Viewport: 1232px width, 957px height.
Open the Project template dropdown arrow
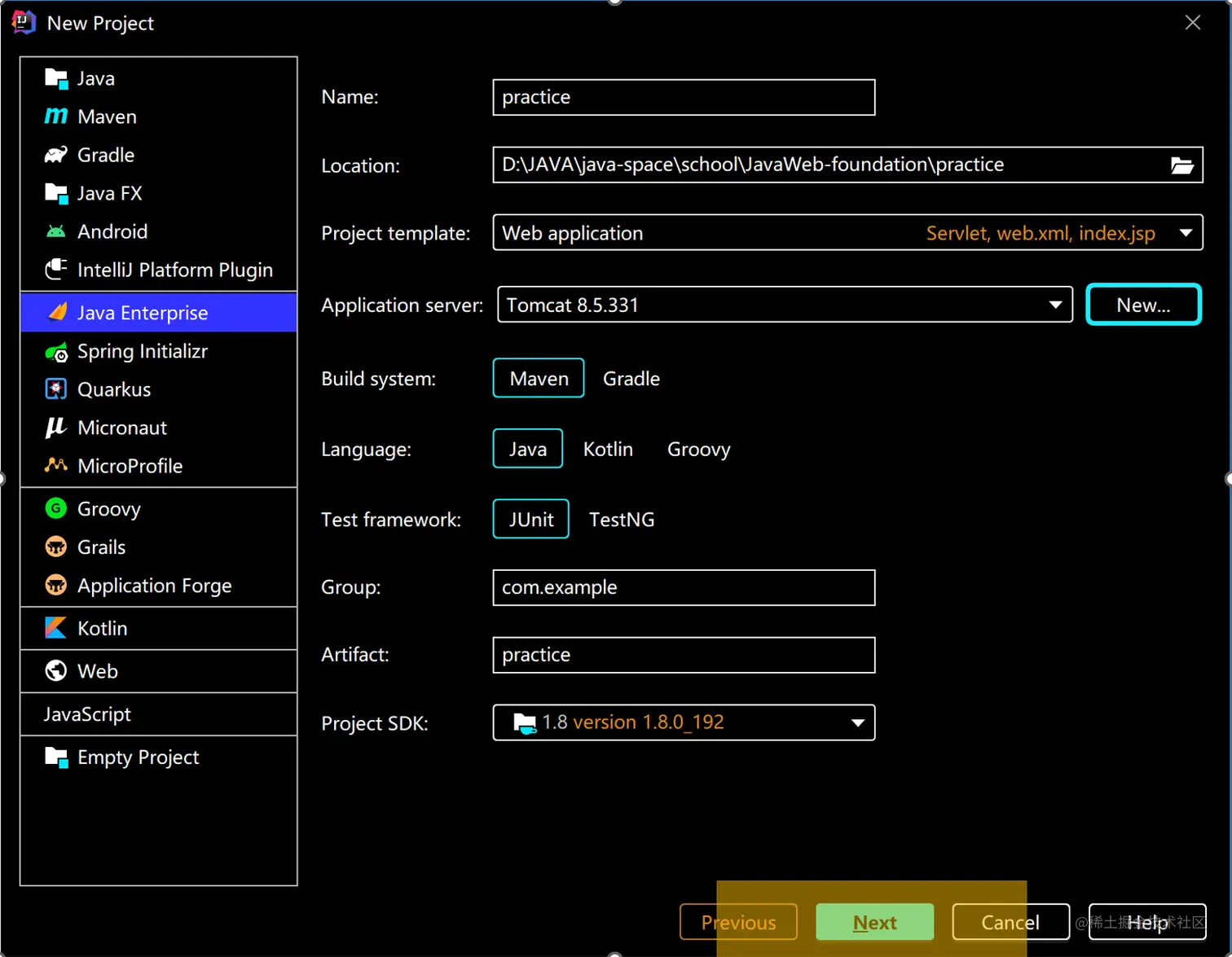point(1186,233)
